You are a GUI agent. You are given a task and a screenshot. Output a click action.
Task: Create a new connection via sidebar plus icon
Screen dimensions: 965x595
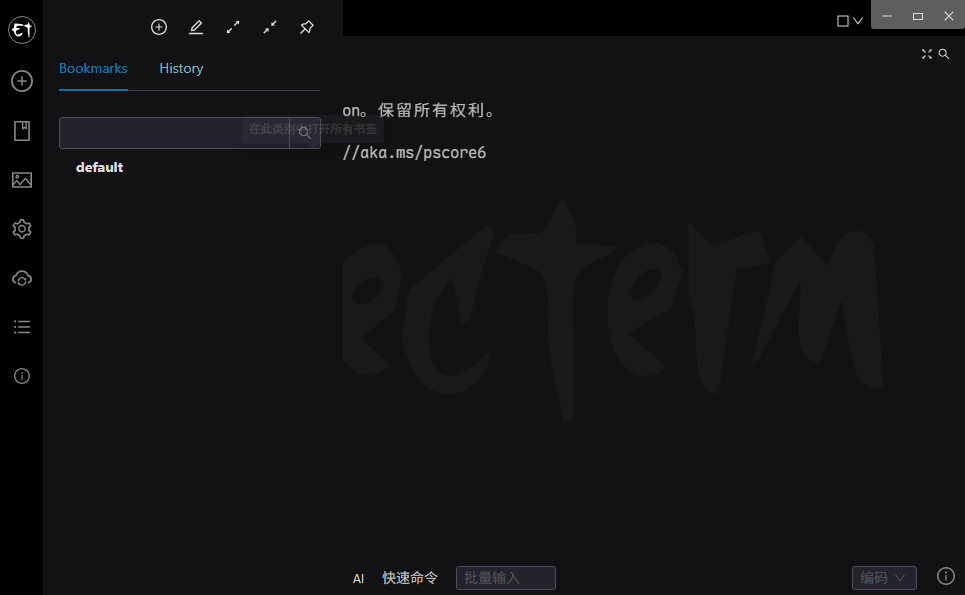(21, 81)
